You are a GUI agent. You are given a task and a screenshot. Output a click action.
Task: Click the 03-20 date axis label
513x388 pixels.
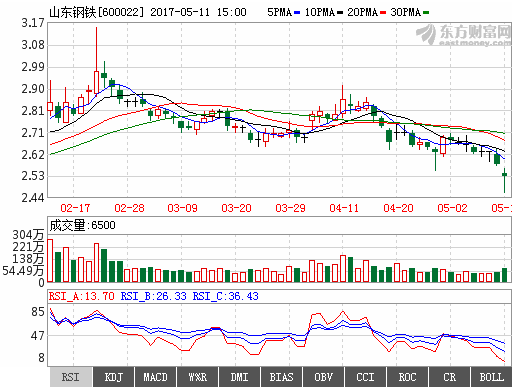(236, 208)
